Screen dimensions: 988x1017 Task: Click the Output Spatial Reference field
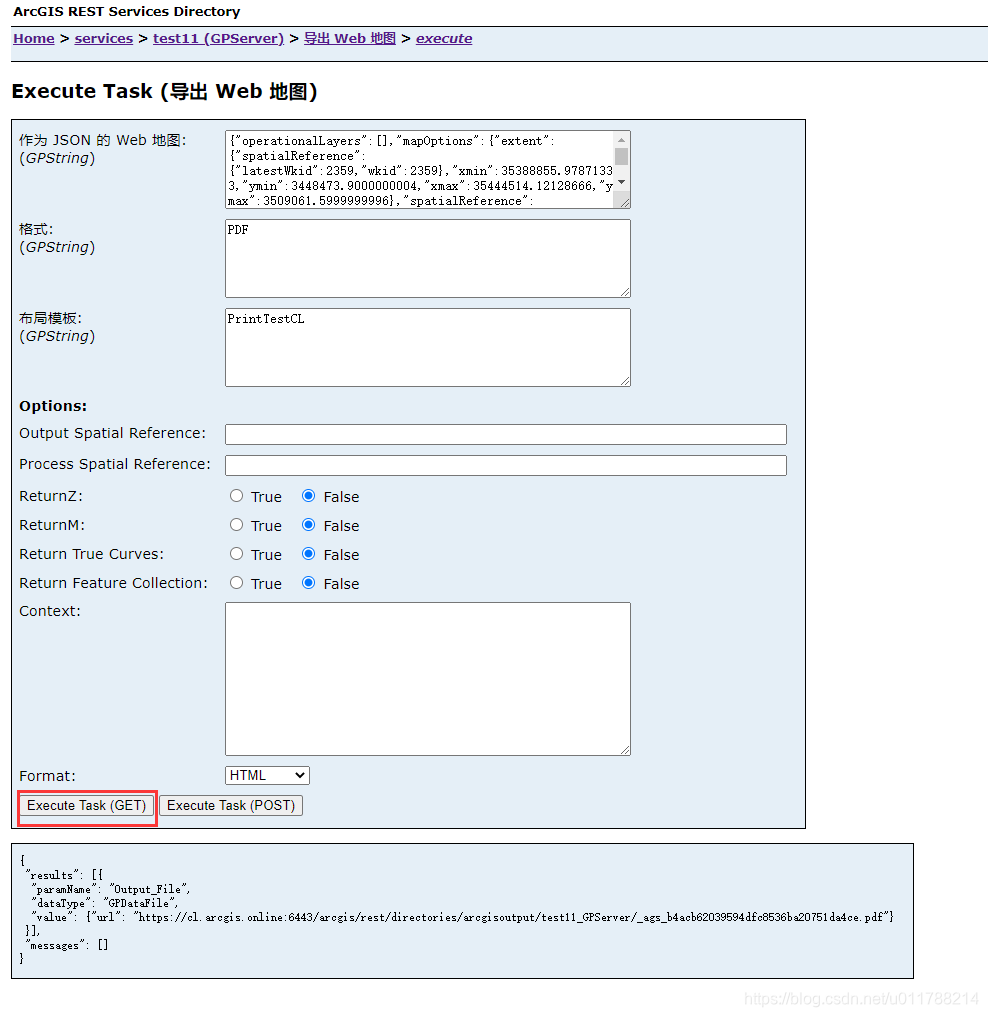[x=505, y=434]
